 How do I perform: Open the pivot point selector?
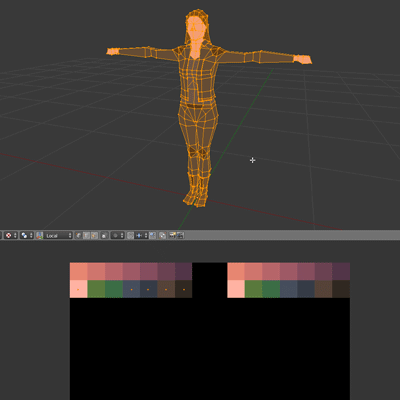coord(27,235)
